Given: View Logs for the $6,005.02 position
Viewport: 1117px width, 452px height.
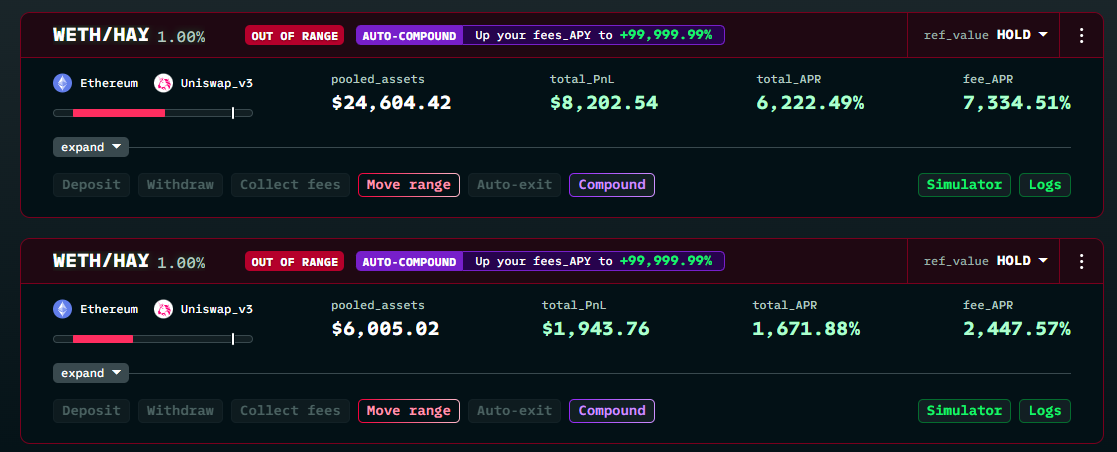Looking at the screenshot, I should click(1045, 411).
